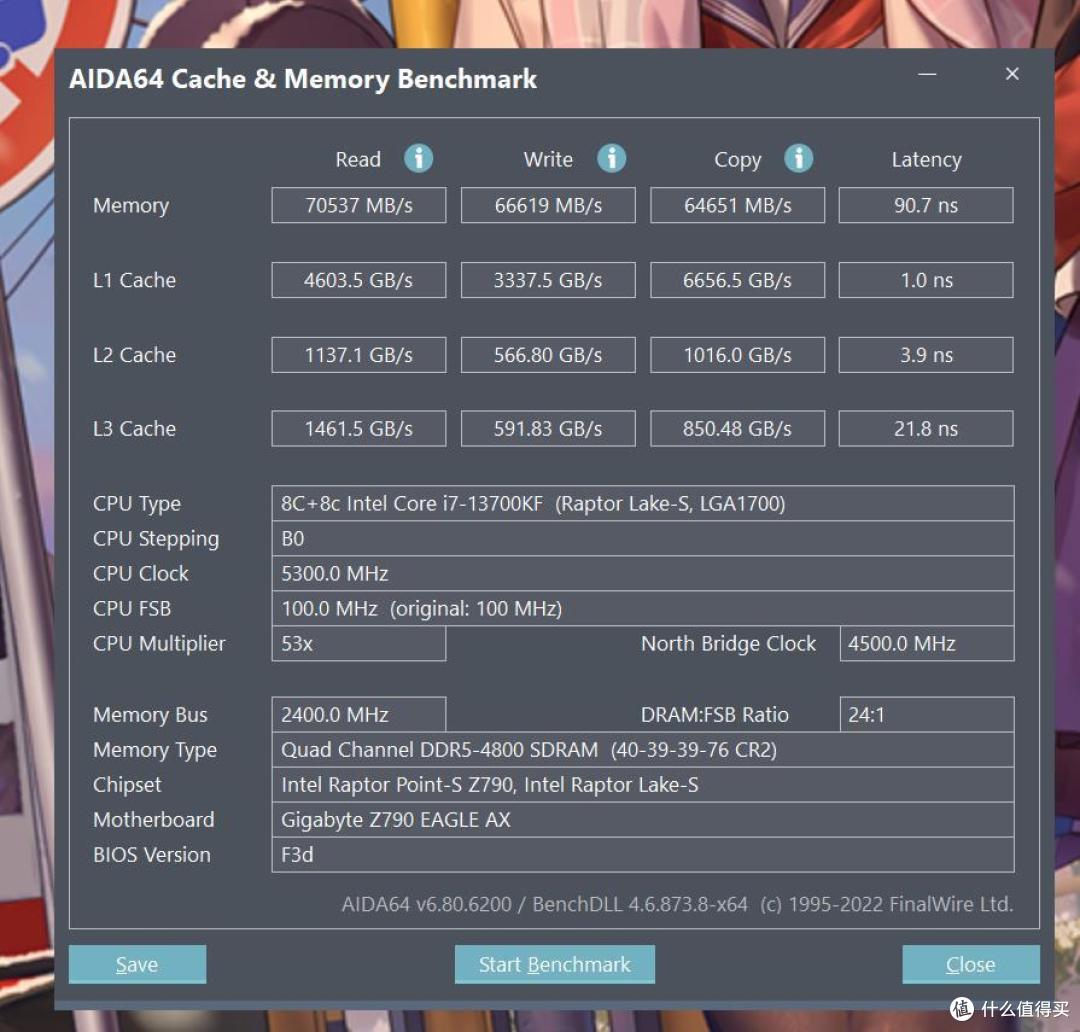Click L3 Cache latency 21.8 ns

pos(926,429)
